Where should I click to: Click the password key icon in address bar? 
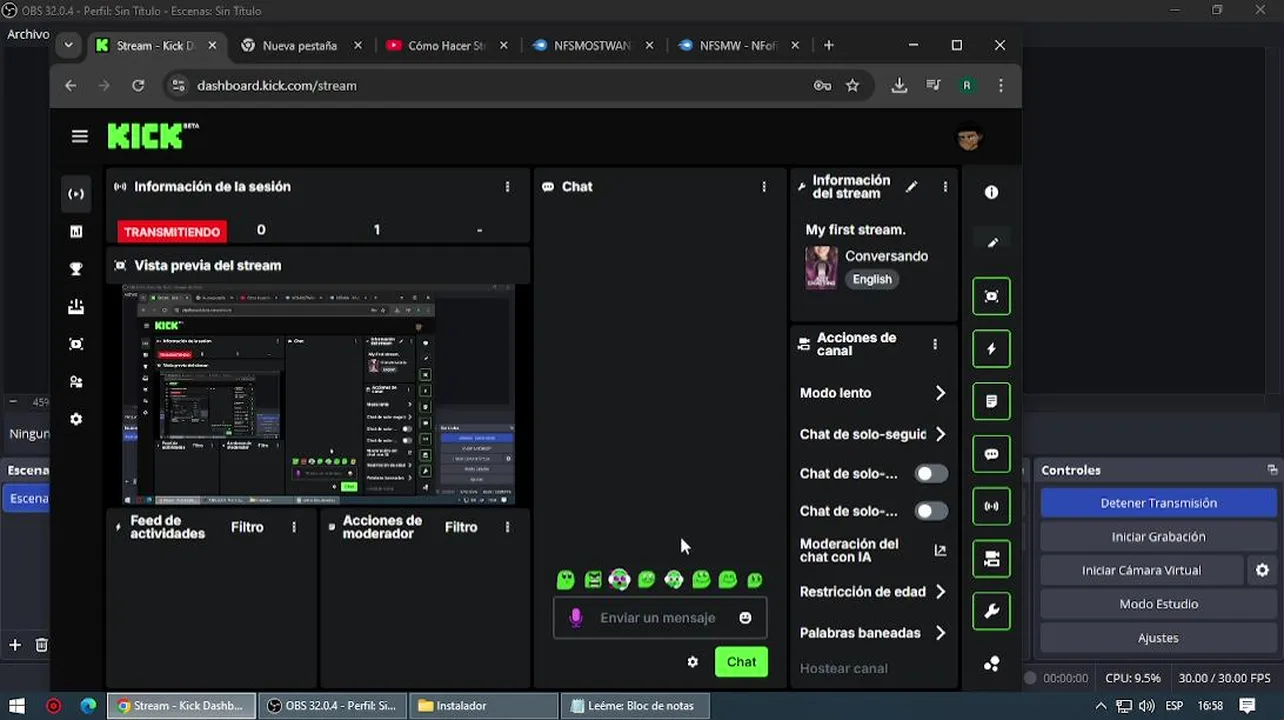coord(822,86)
